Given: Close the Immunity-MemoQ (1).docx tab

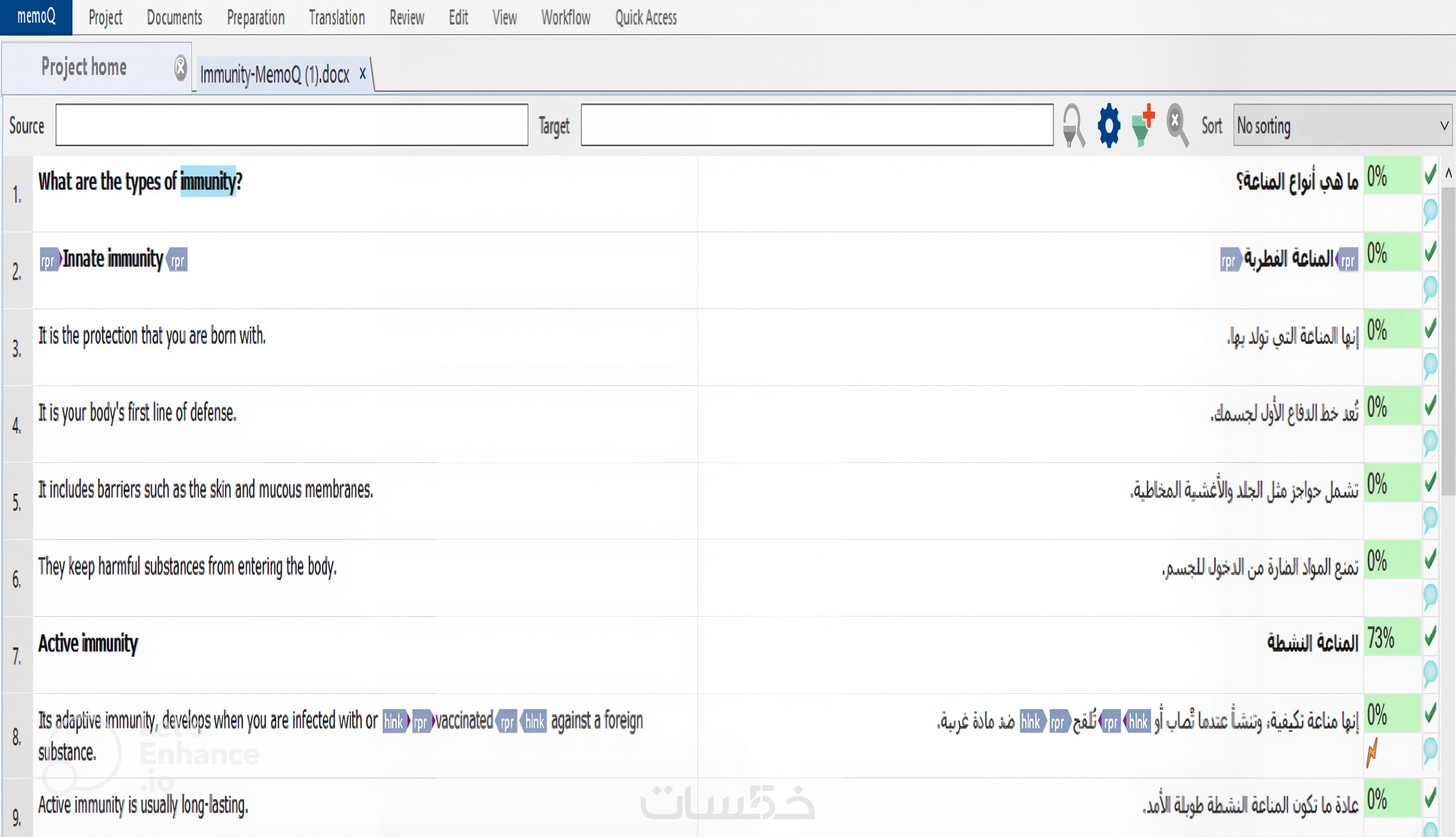Looking at the screenshot, I should point(363,74).
